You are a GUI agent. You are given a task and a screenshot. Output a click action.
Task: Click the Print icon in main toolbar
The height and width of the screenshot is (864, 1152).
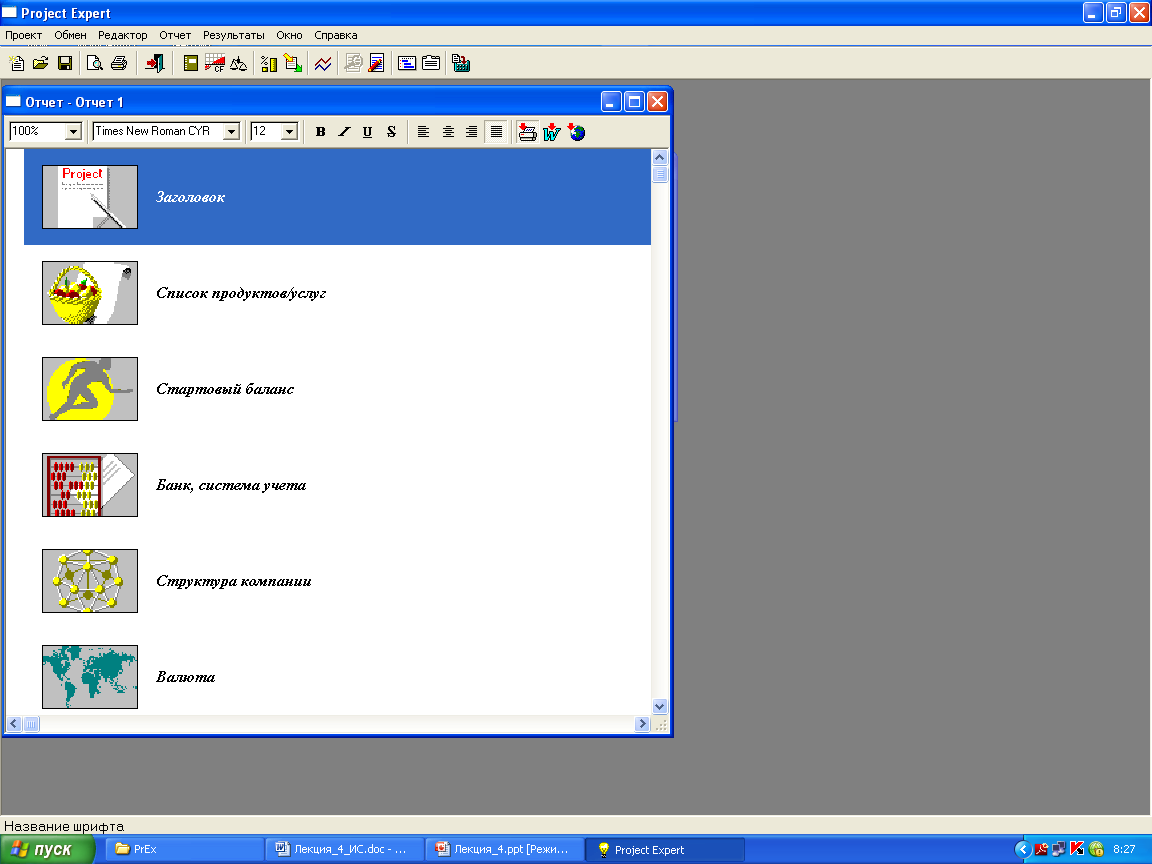pos(118,64)
